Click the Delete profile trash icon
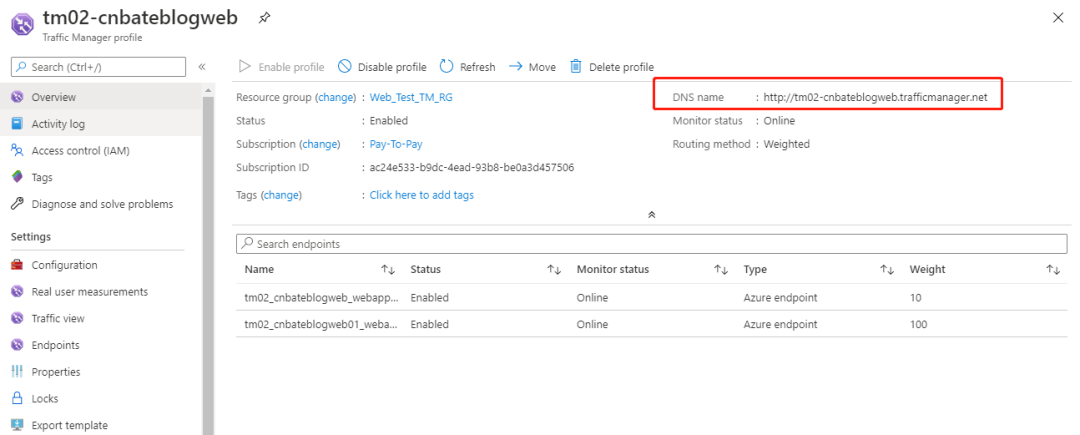This screenshot has height=435, width=1080. [576, 67]
